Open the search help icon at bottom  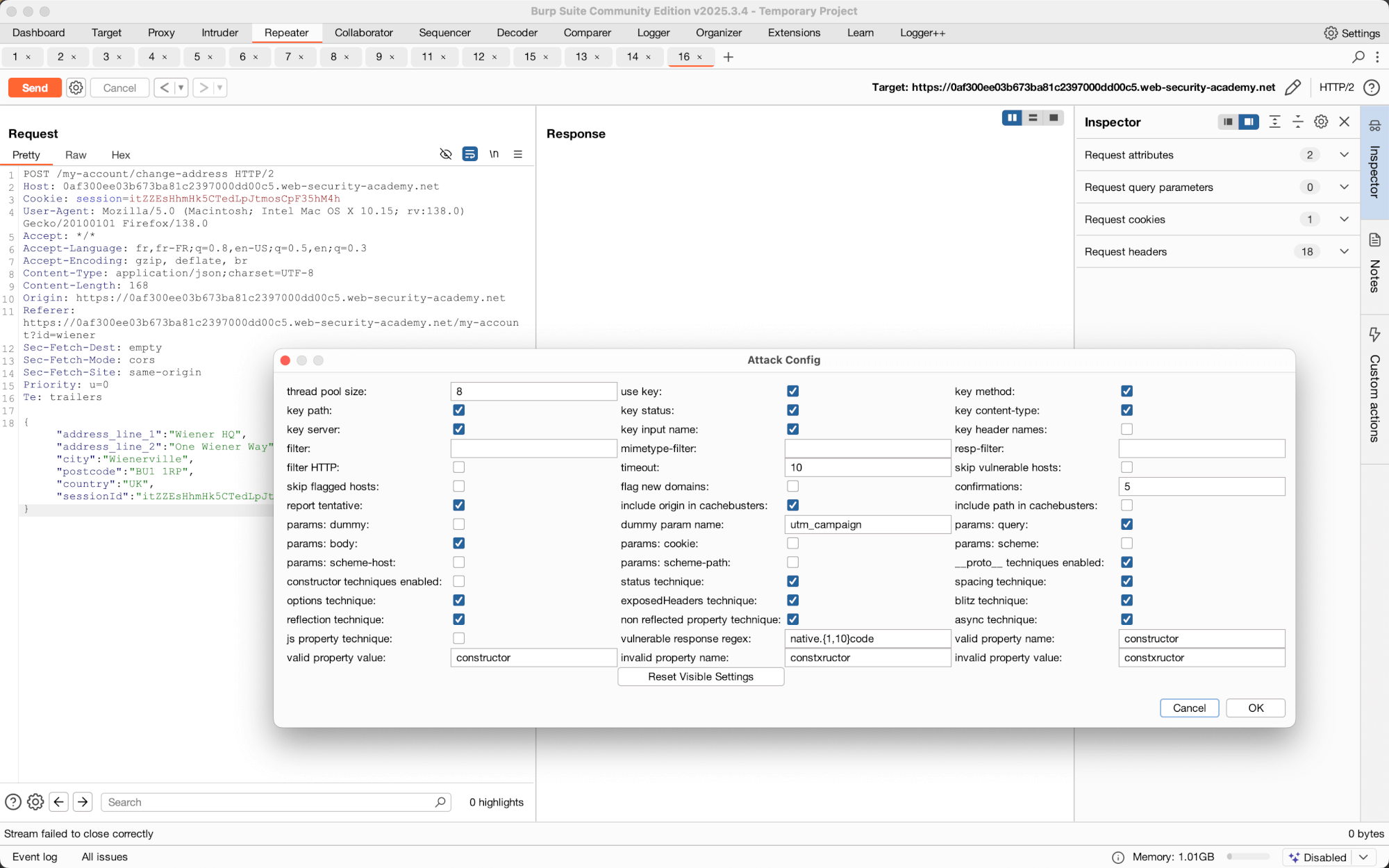pyautogui.click(x=13, y=802)
